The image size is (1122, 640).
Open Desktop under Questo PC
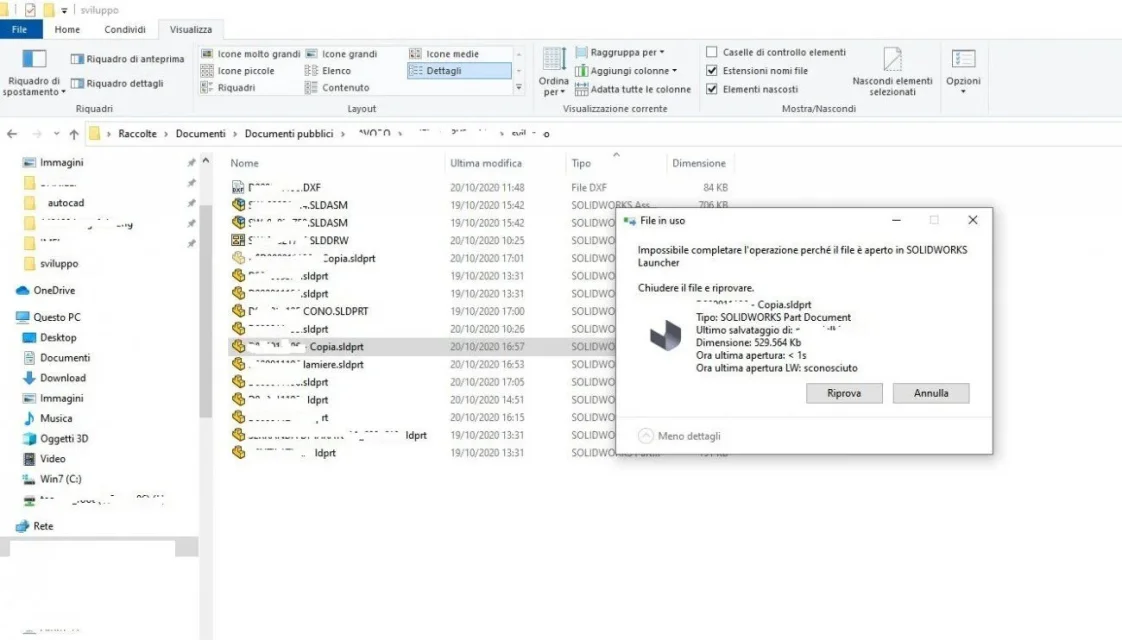[x=58, y=337]
